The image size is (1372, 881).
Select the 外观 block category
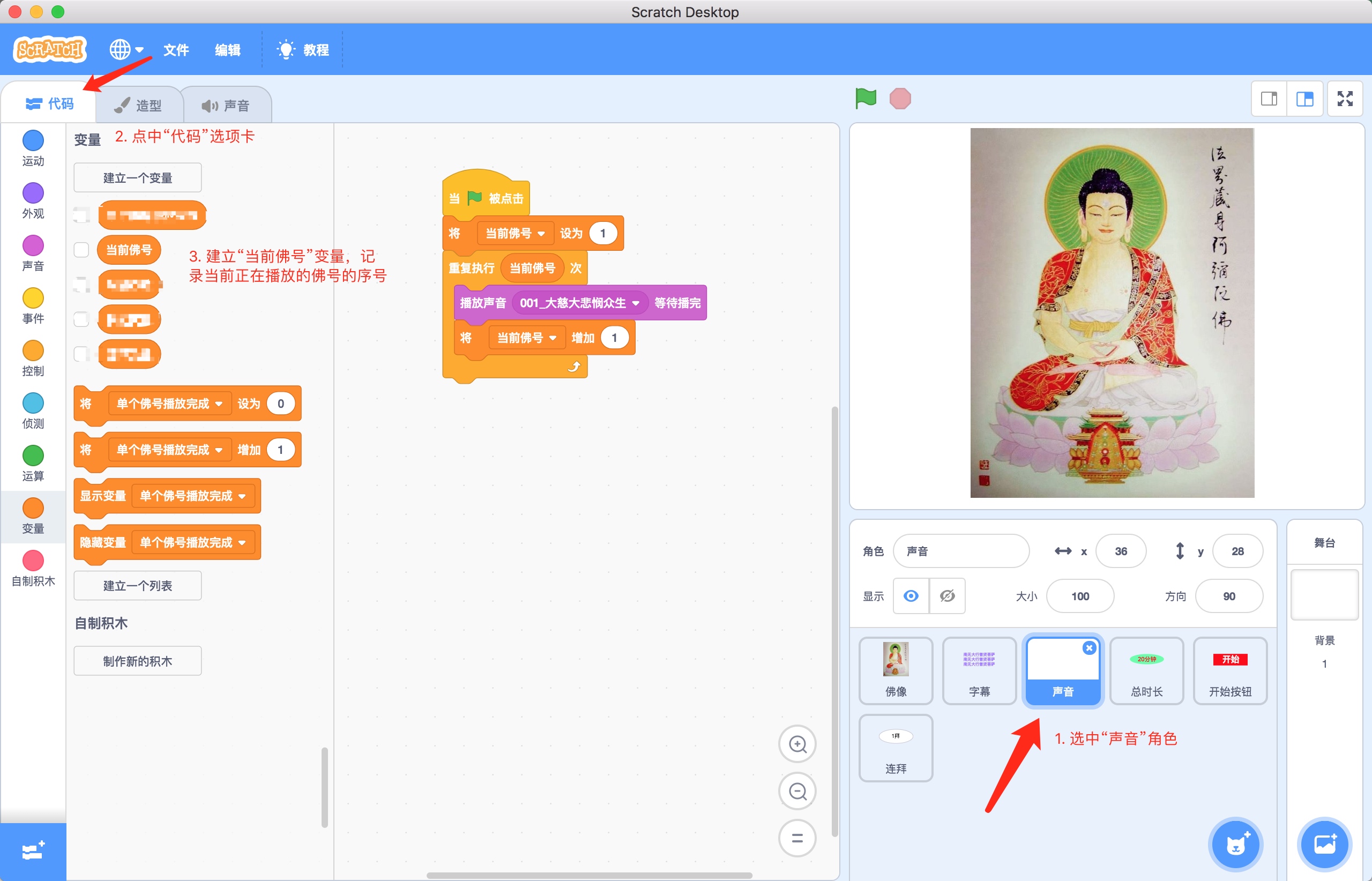tap(33, 201)
